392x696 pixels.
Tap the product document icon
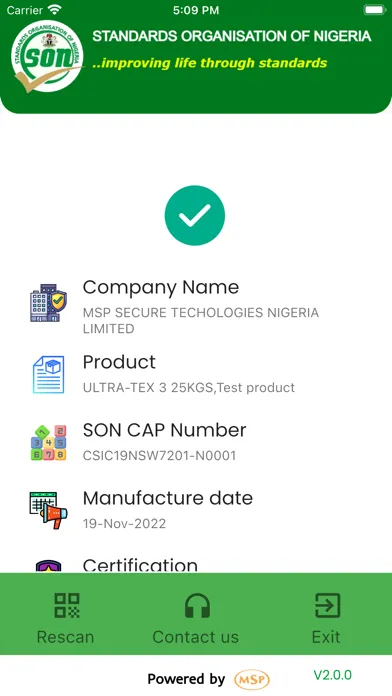pos(48,374)
